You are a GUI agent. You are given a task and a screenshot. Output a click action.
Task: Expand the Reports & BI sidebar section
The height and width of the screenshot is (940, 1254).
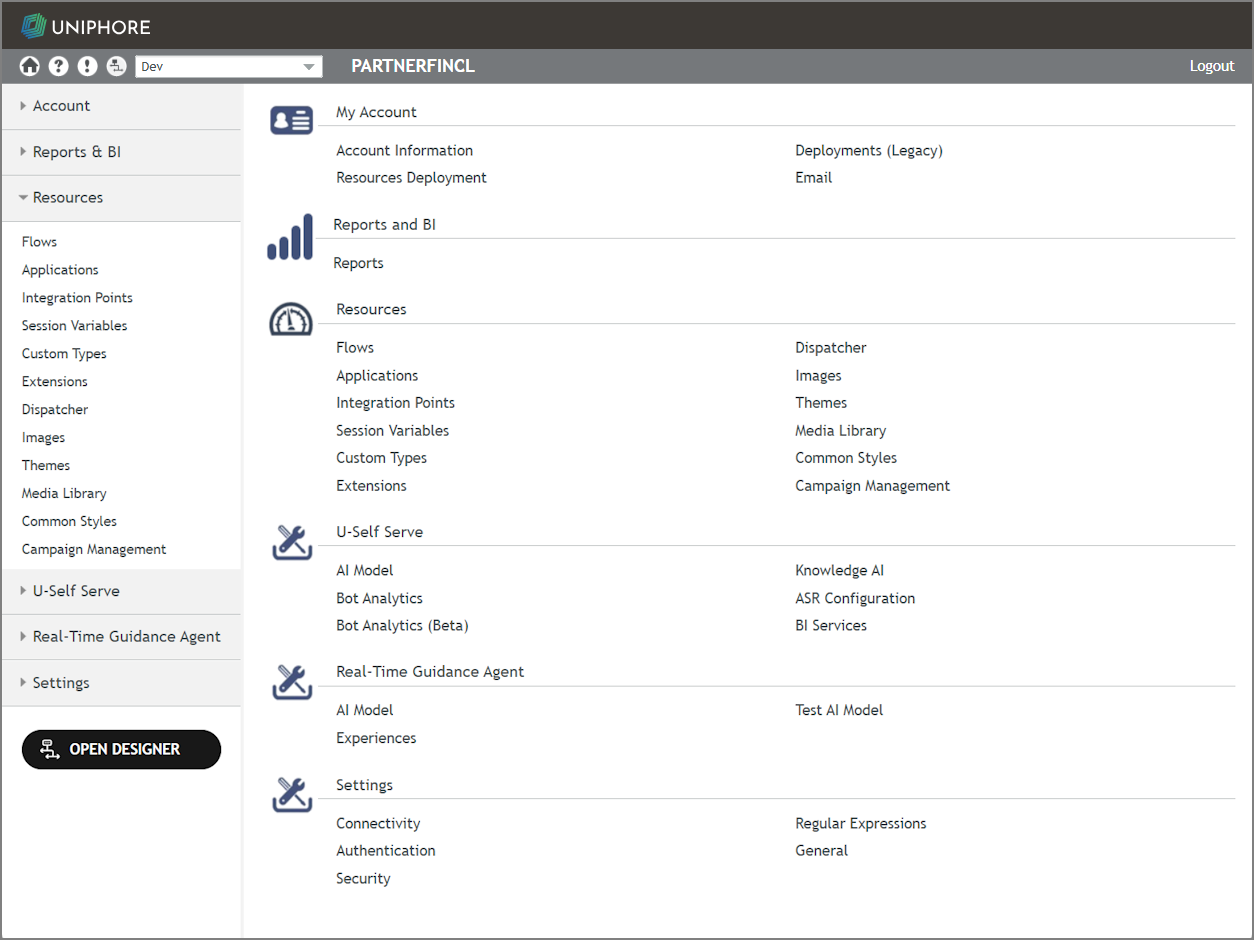(x=121, y=152)
